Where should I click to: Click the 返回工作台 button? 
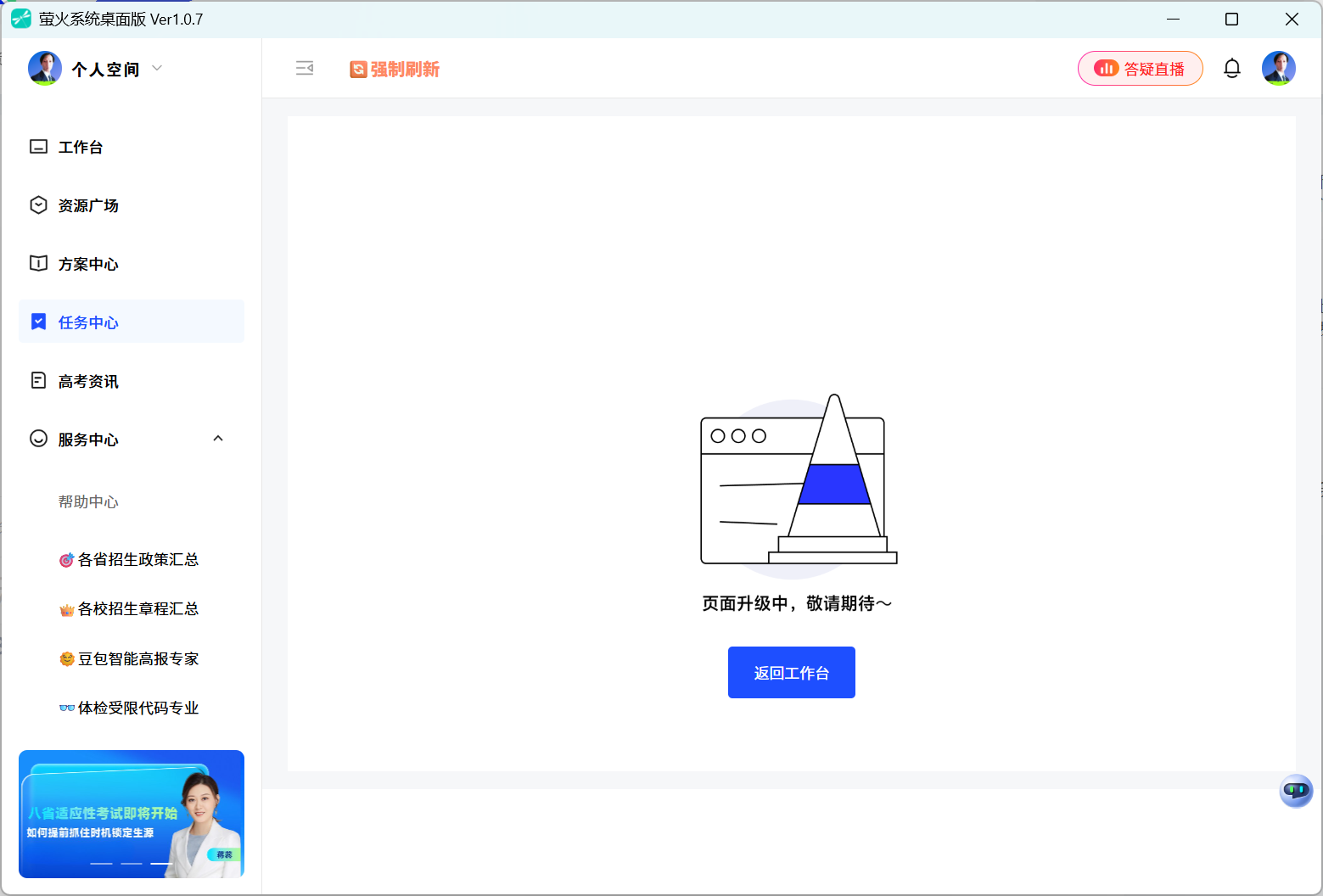tap(791, 672)
